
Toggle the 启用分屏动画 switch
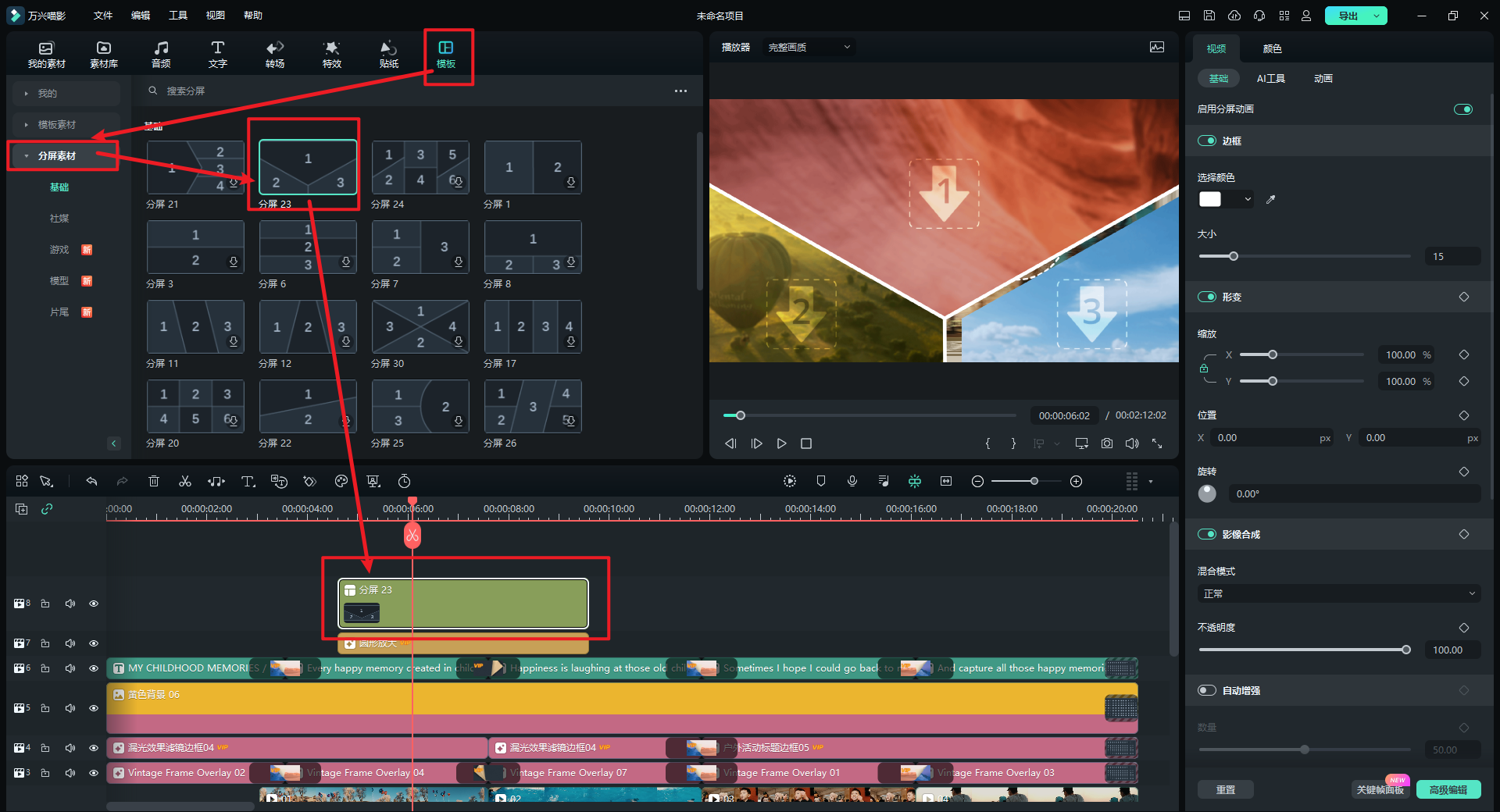pyautogui.click(x=1462, y=109)
